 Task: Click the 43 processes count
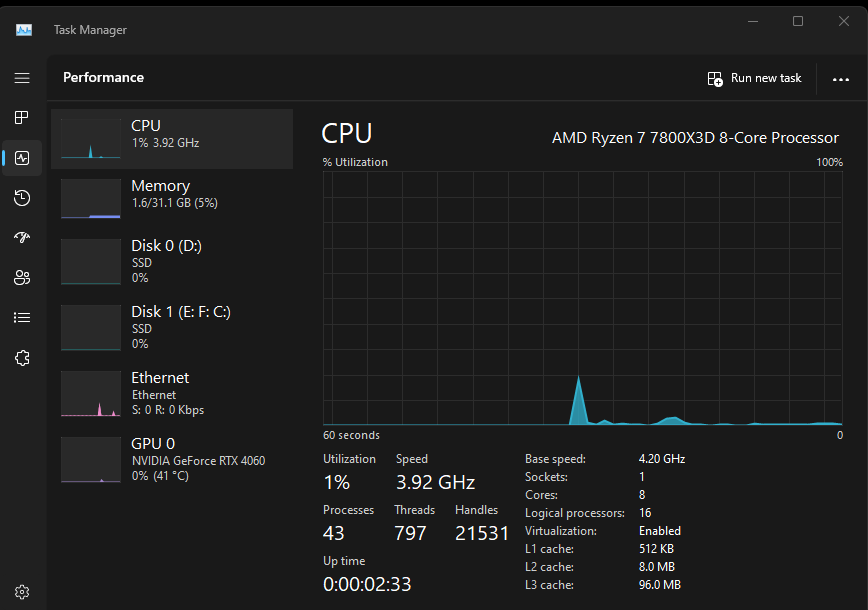(x=334, y=534)
